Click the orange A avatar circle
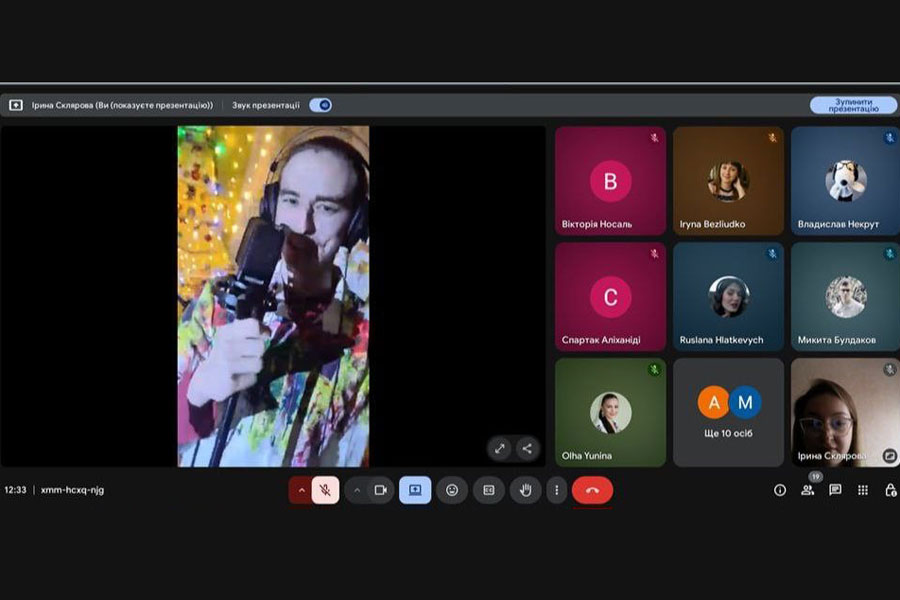 point(713,402)
